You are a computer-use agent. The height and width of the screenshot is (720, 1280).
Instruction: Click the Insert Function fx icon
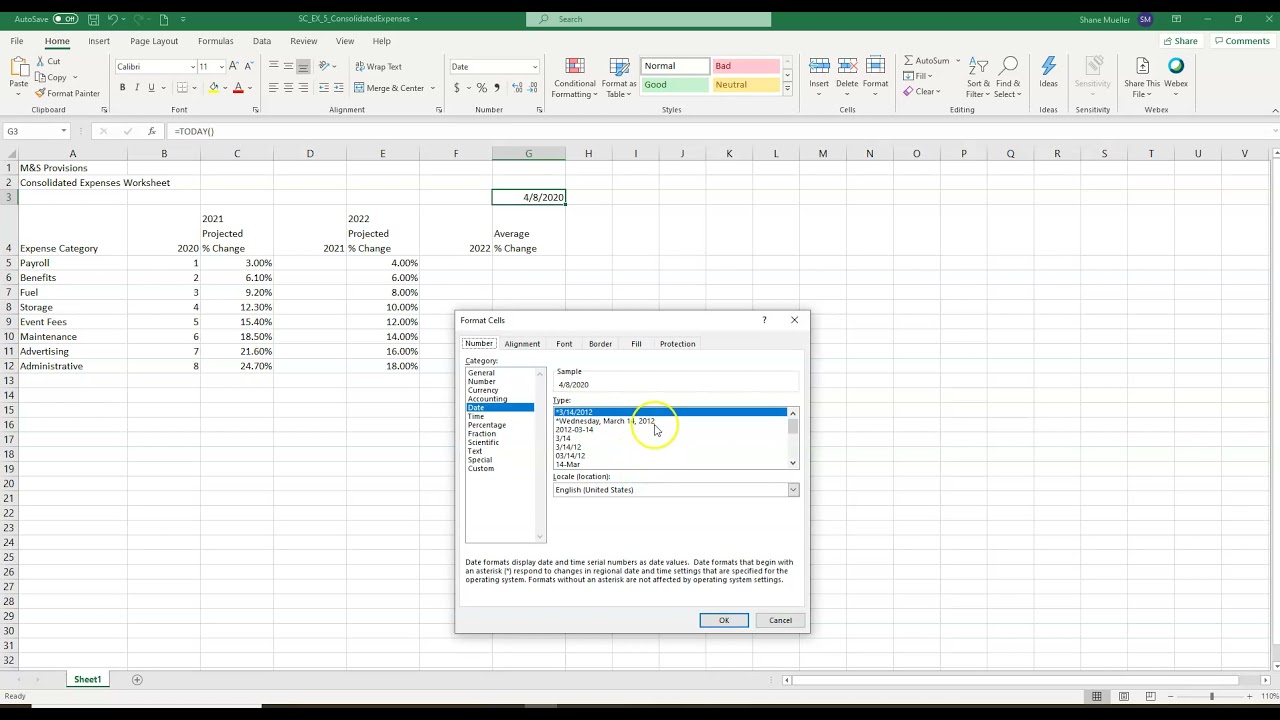(x=151, y=131)
